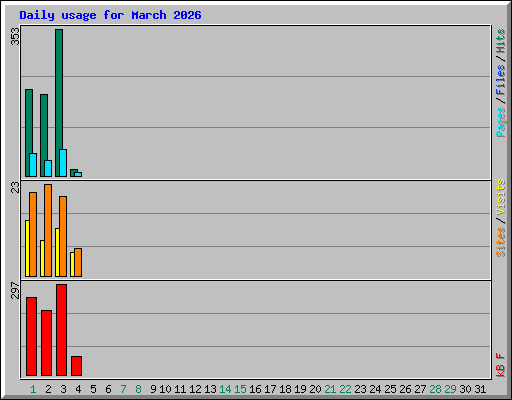
Task: Click the yellow visits bar for day 1
Action: click(x=27, y=248)
